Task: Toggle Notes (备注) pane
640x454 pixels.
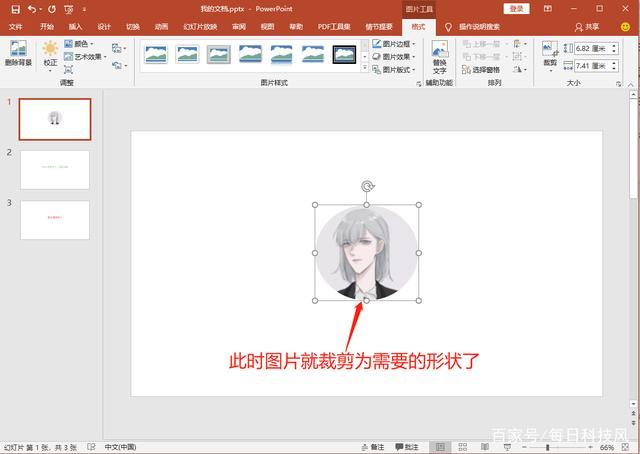Action: 373,447
